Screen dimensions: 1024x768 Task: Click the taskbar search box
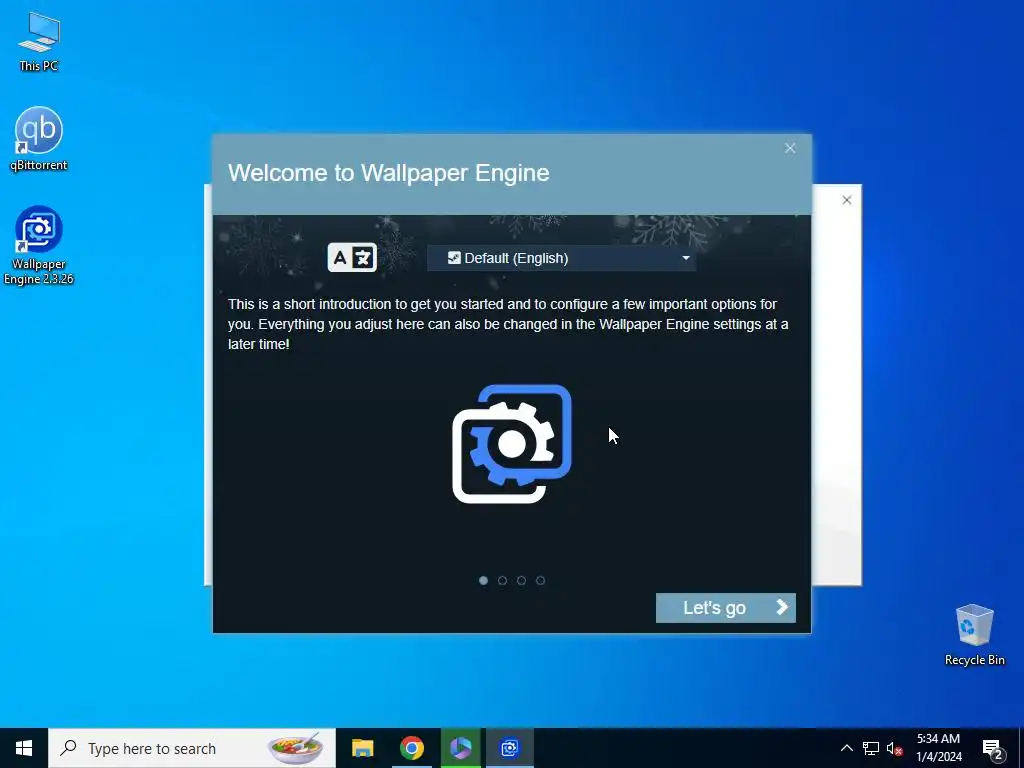(192, 748)
